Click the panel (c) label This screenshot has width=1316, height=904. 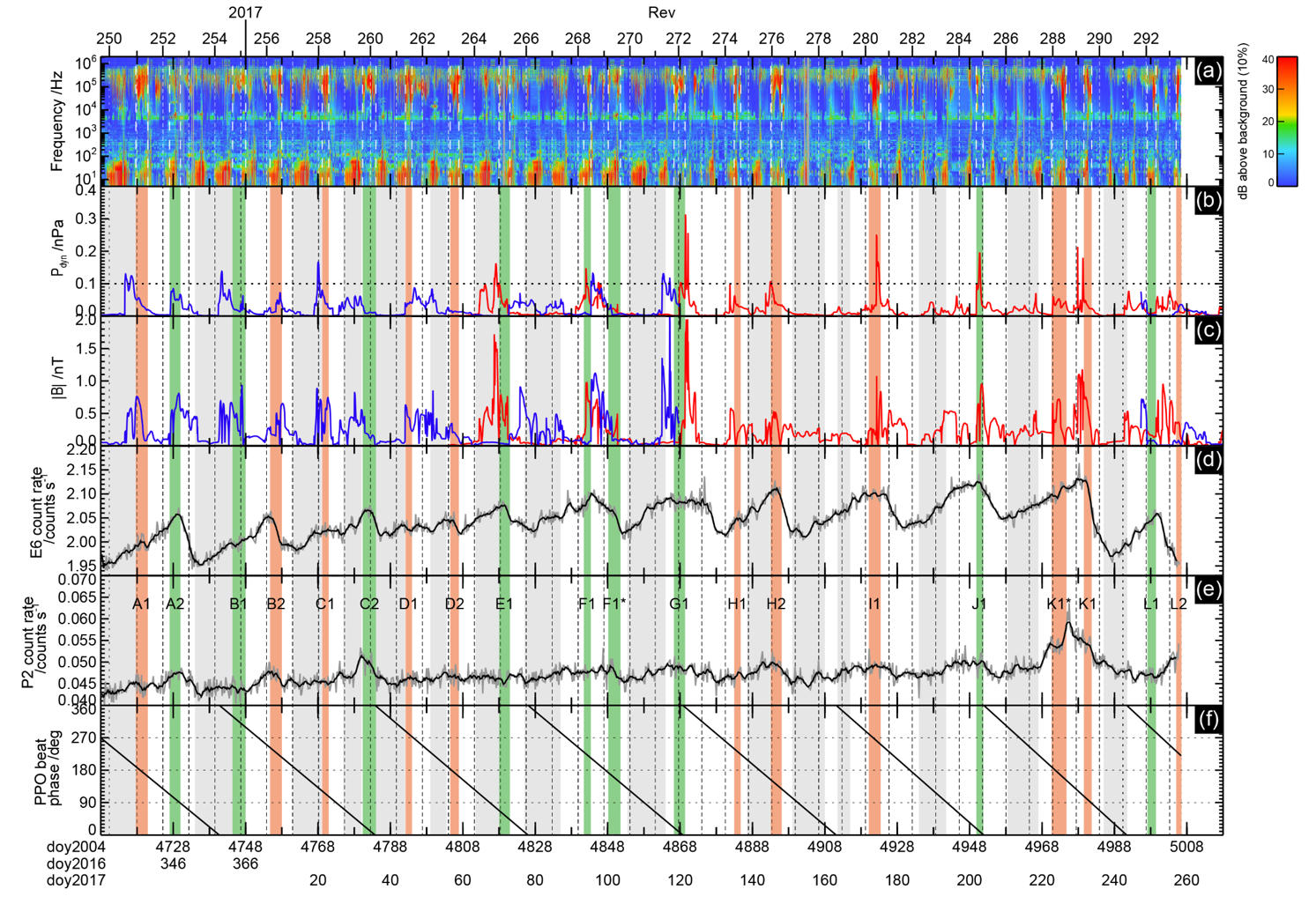[1208, 330]
